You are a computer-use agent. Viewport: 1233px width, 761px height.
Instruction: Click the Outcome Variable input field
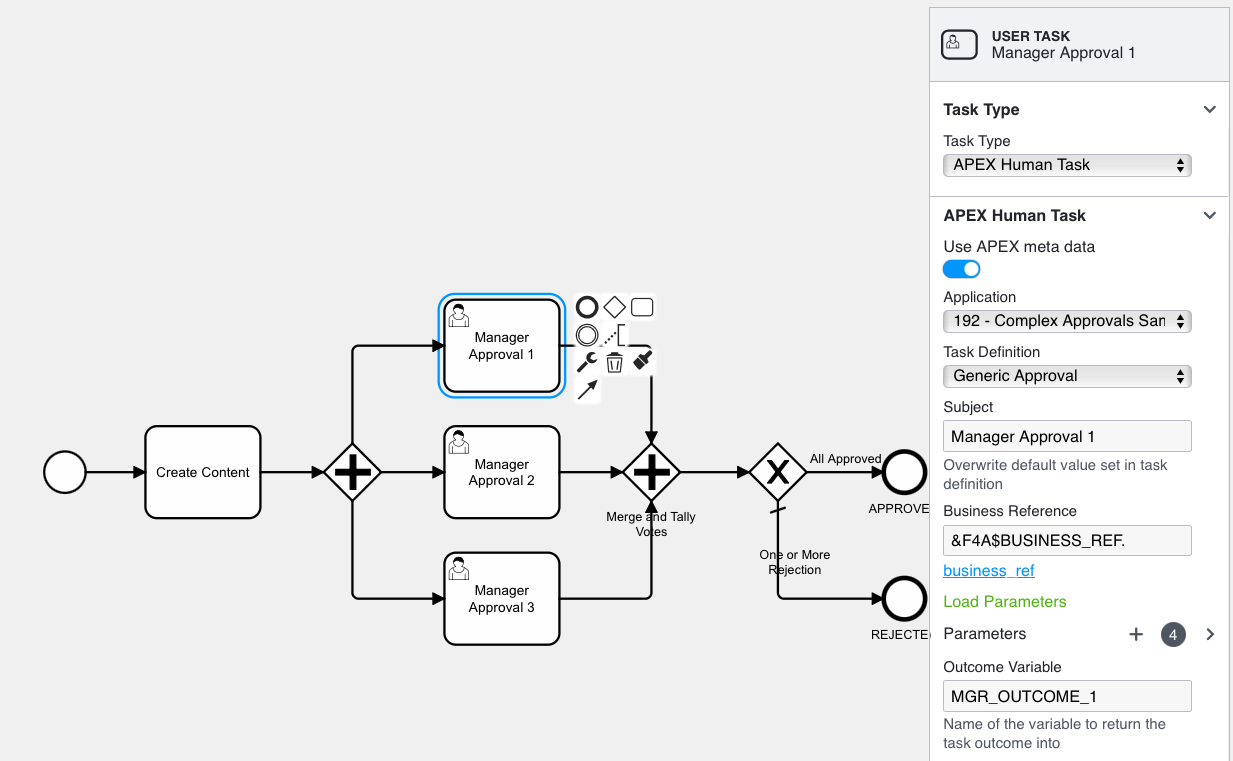coord(1067,696)
